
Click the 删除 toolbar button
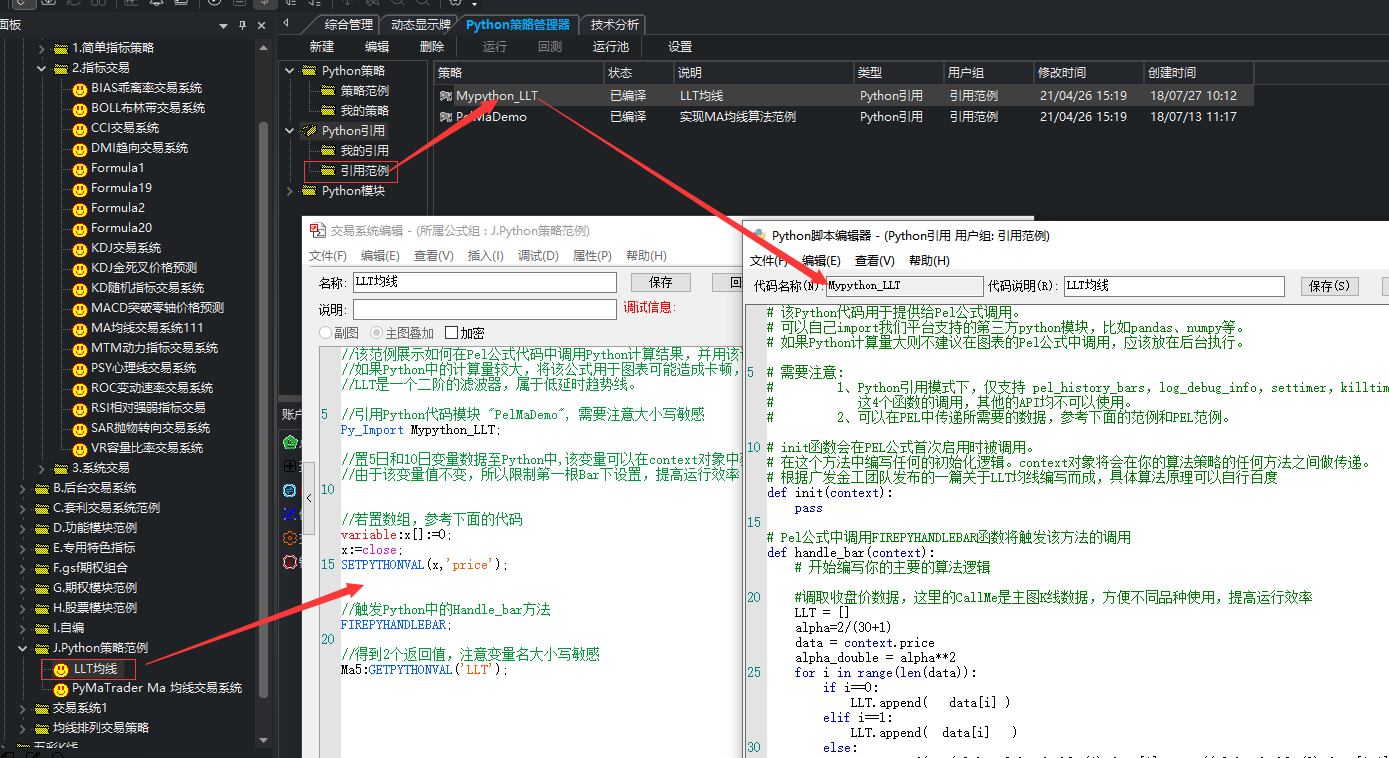[x=432, y=47]
